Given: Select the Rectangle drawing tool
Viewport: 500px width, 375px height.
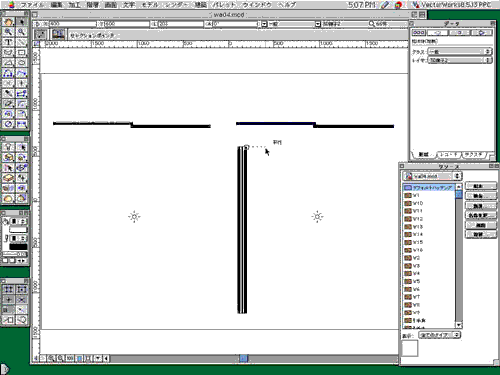Looking at the screenshot, I should coord(22,53).
